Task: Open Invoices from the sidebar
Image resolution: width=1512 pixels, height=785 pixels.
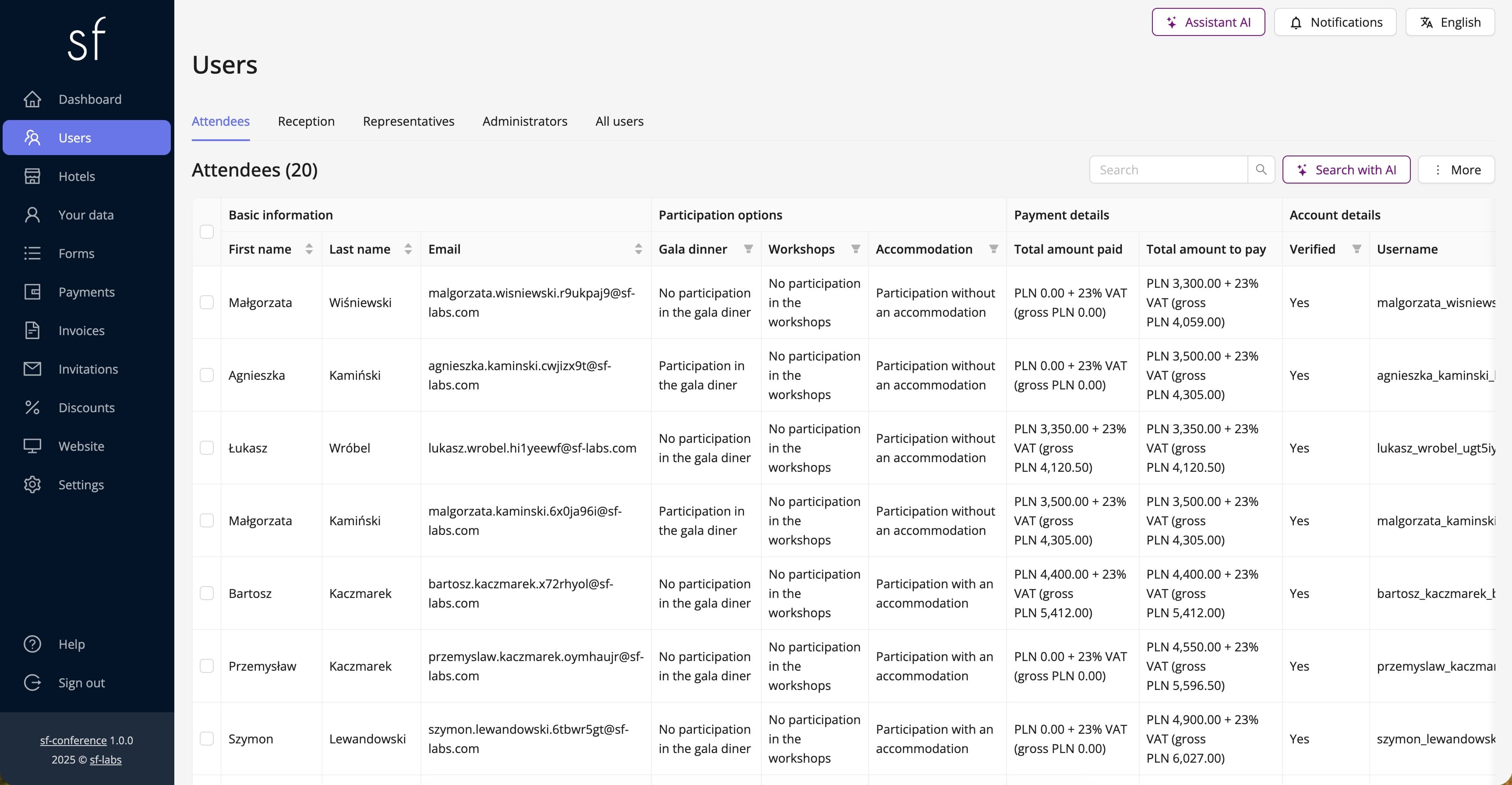Action: click(81, 331)
